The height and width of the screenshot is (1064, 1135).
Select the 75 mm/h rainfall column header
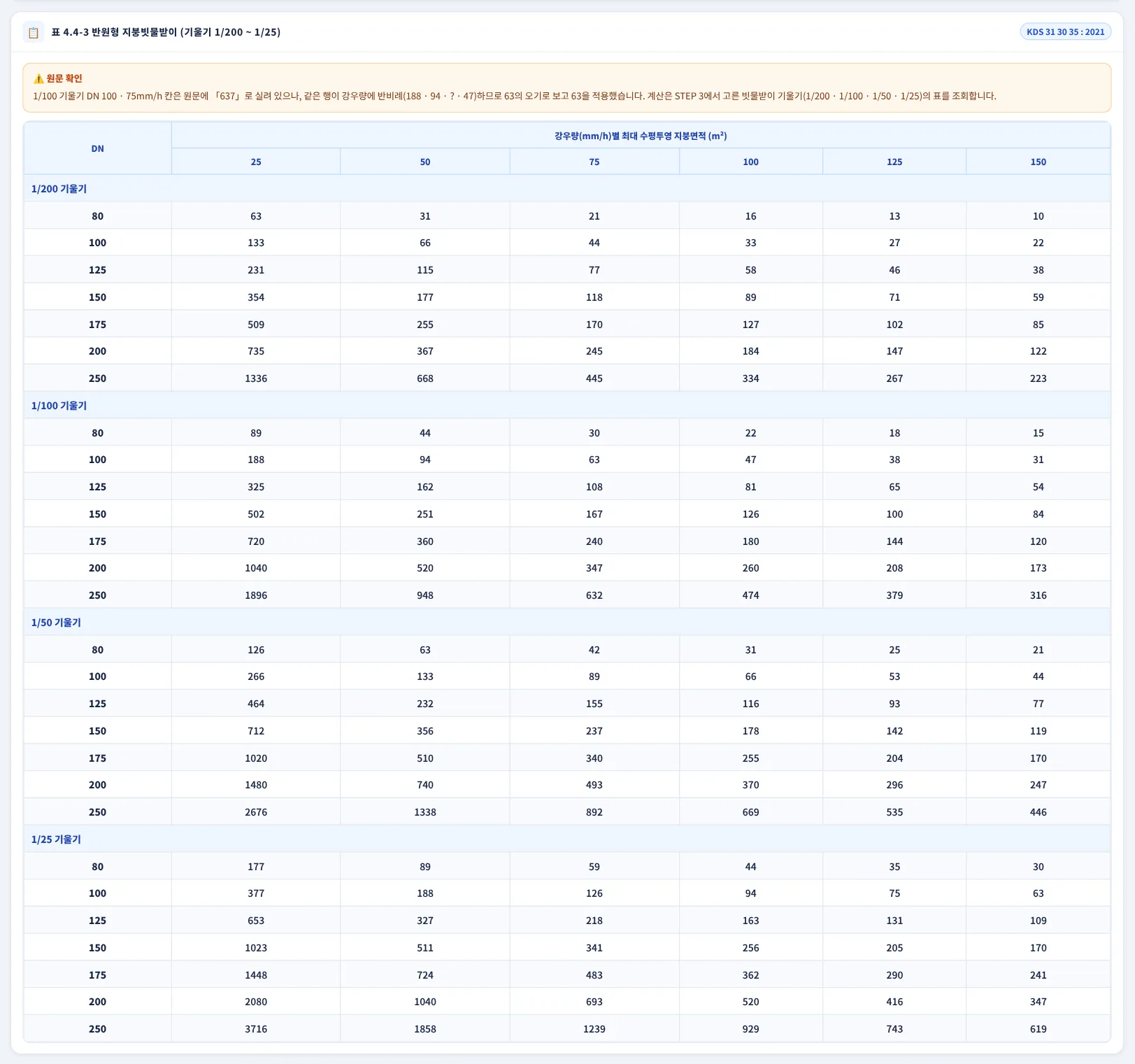point(594,162)
